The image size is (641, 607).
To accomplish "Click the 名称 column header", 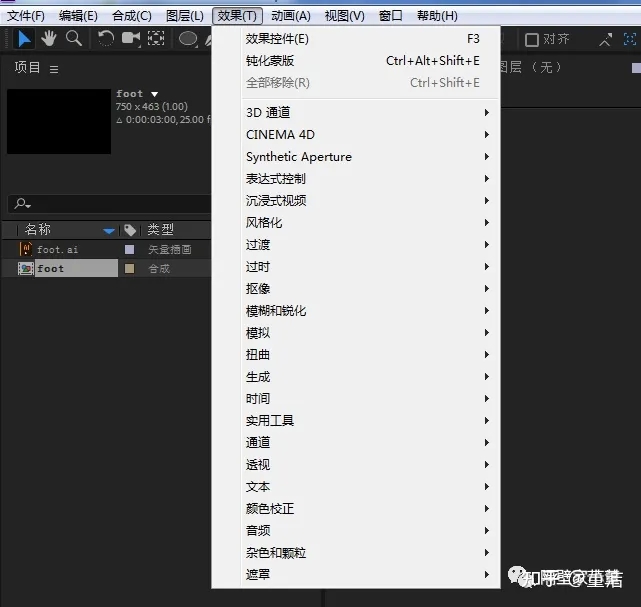I will pyautogui.click(x=38, y=230).
